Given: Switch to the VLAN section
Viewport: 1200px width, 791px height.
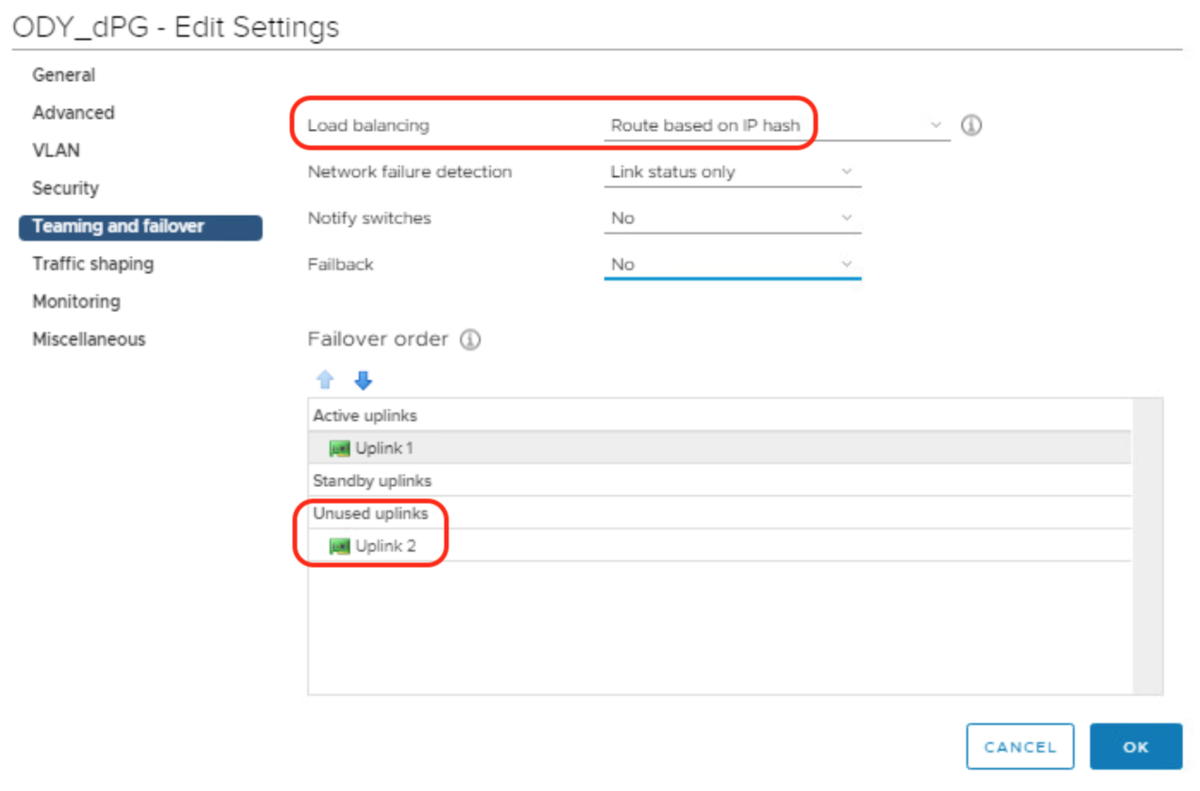Looking at the screenshot, I should coord(56,151).
